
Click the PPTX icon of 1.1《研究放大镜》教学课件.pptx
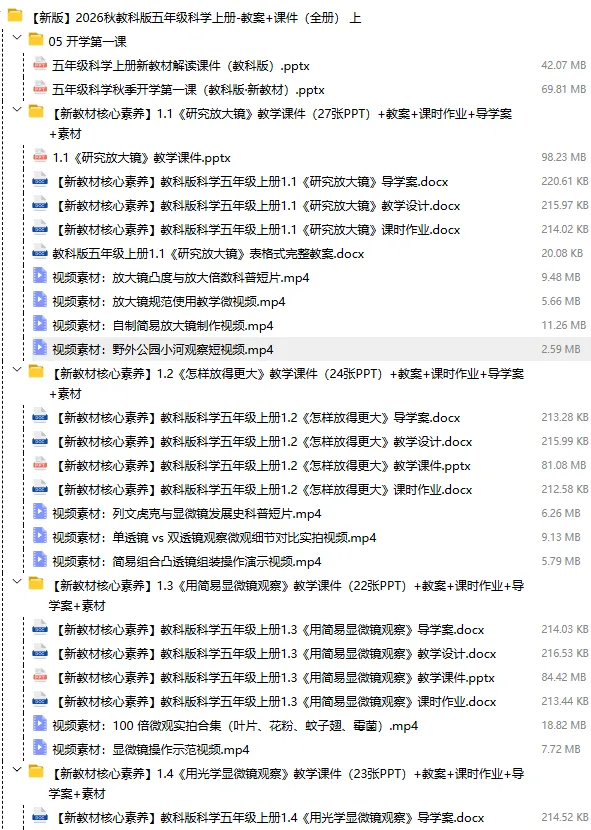point(40,156)
